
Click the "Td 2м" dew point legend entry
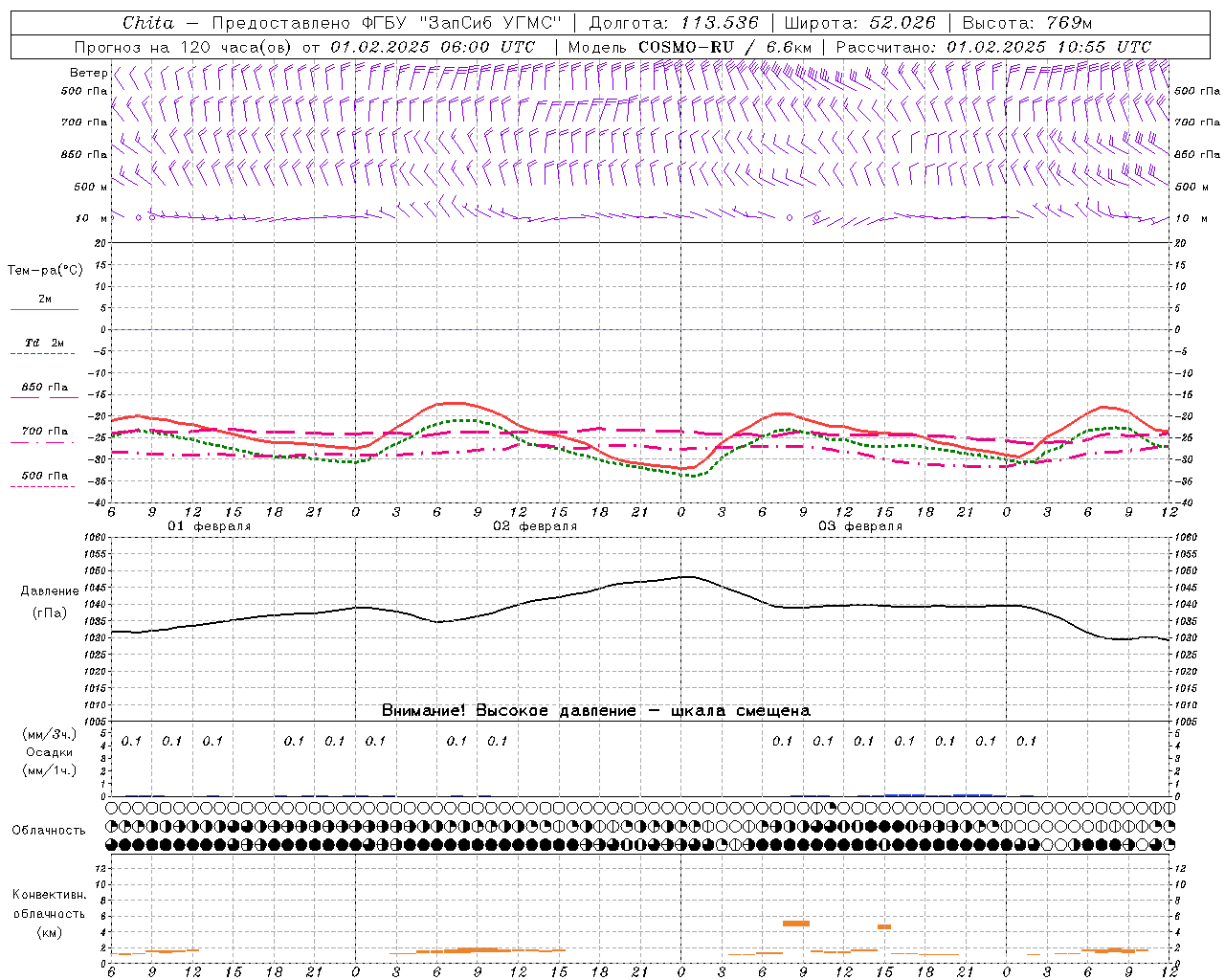[44, 343]
